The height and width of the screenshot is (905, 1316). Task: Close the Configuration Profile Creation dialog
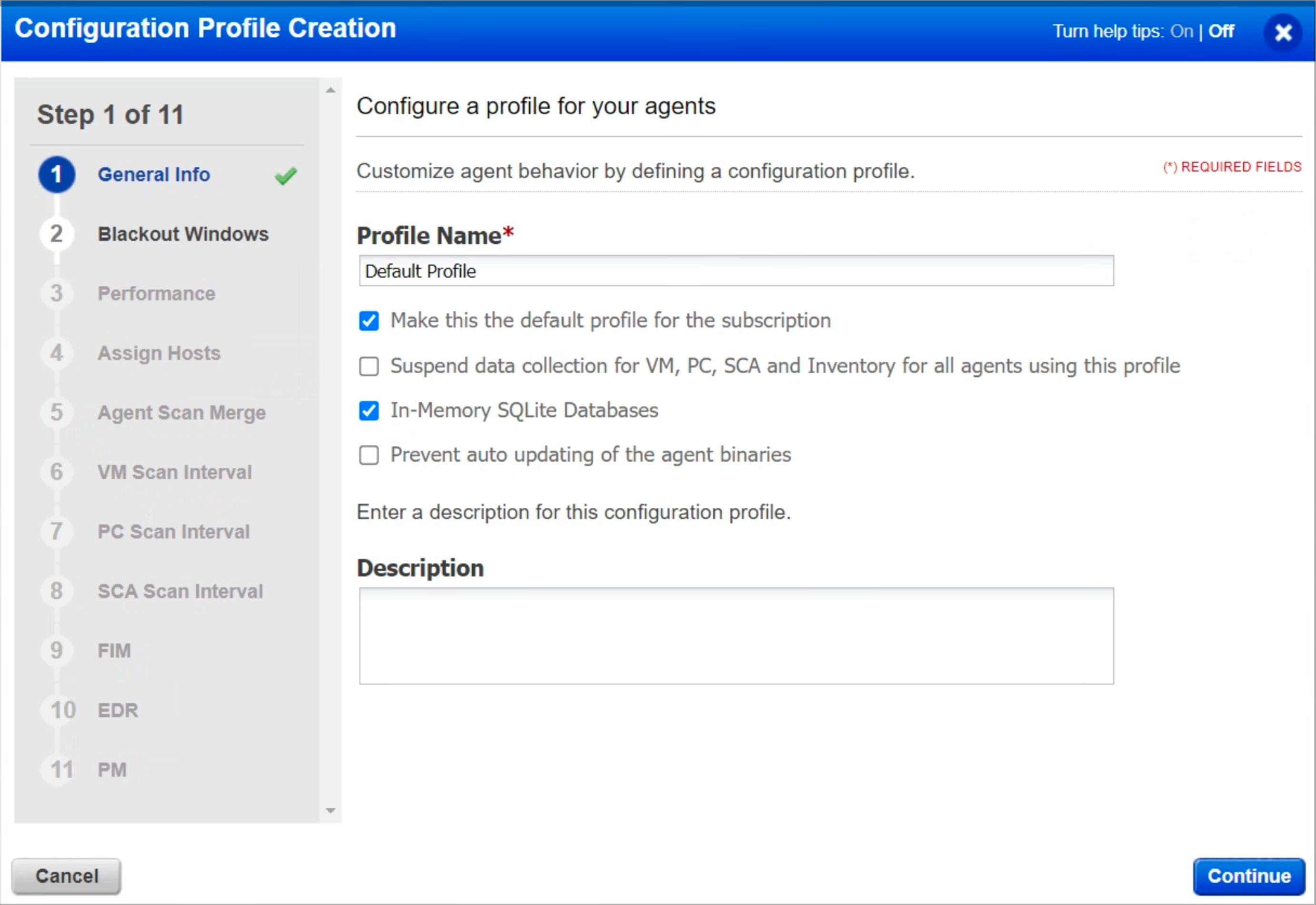[x=1283, y=32]
